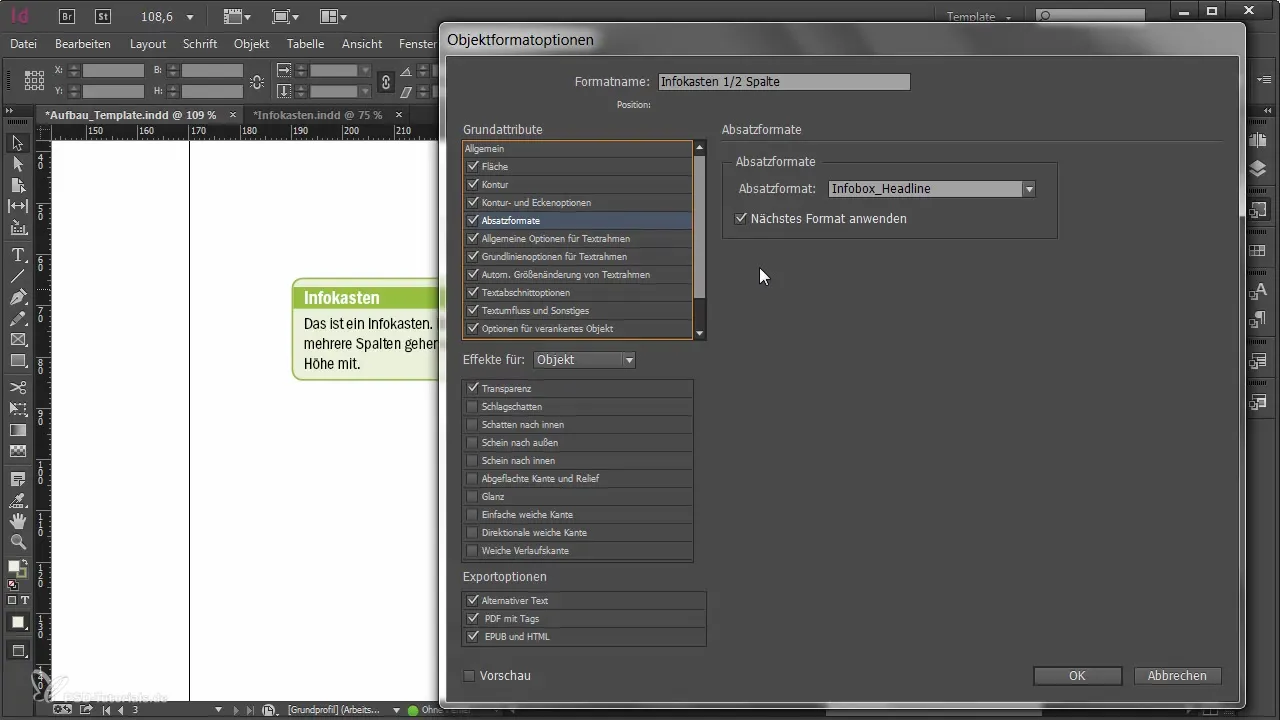Select the Gradient Swatch tool

[x=17, y=430]
